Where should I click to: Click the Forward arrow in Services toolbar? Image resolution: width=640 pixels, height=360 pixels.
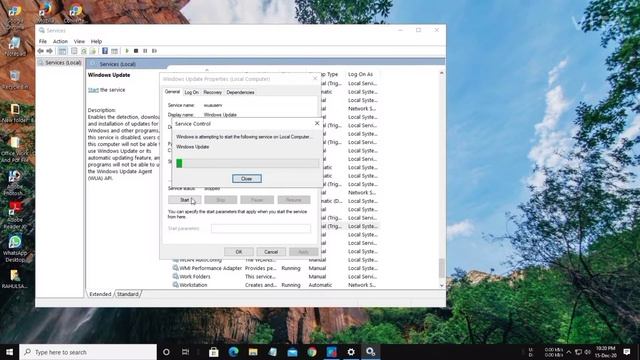[49, 51]
